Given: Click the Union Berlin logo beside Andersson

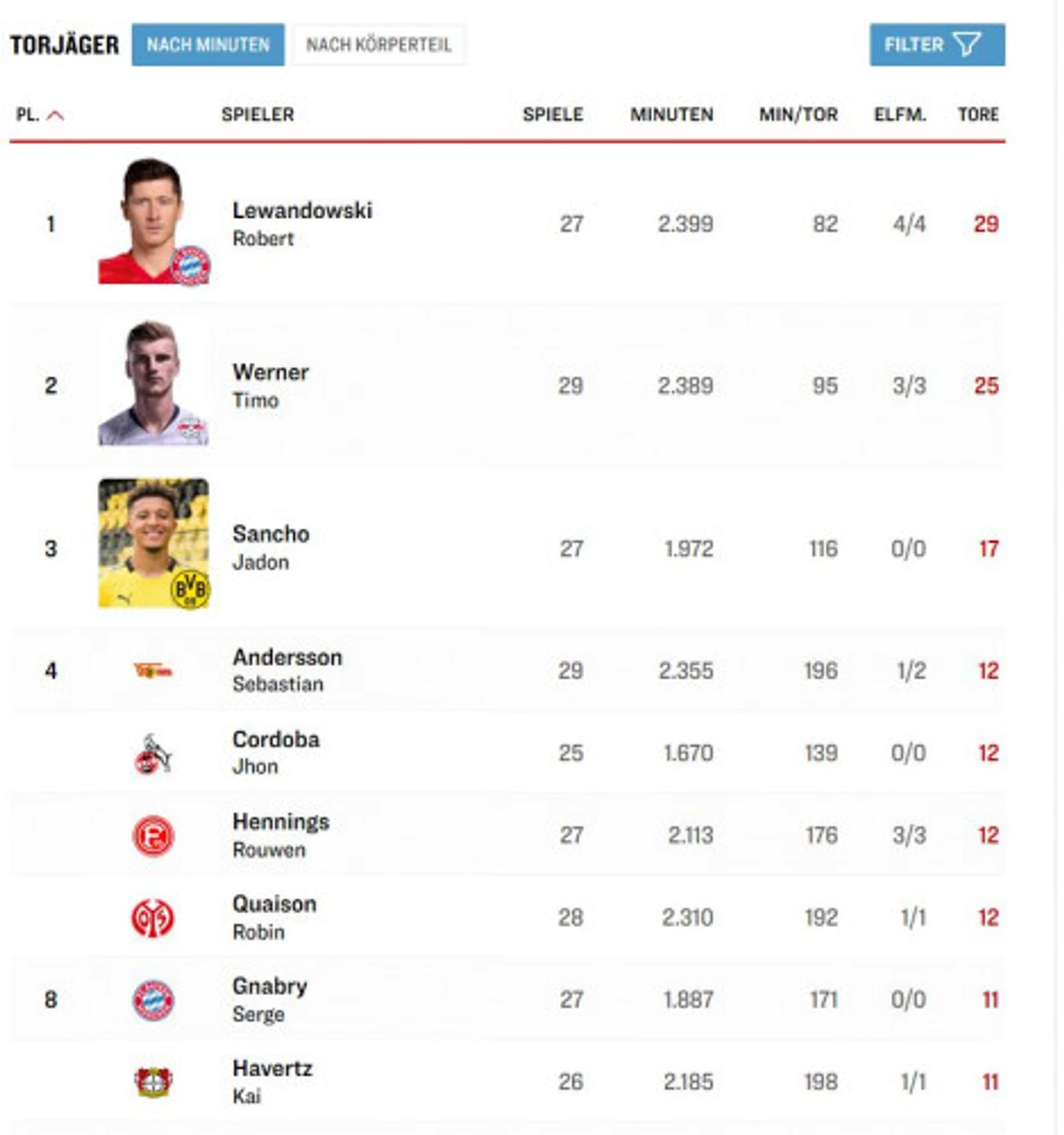Looking at the screenshot, I should [153, 671].
